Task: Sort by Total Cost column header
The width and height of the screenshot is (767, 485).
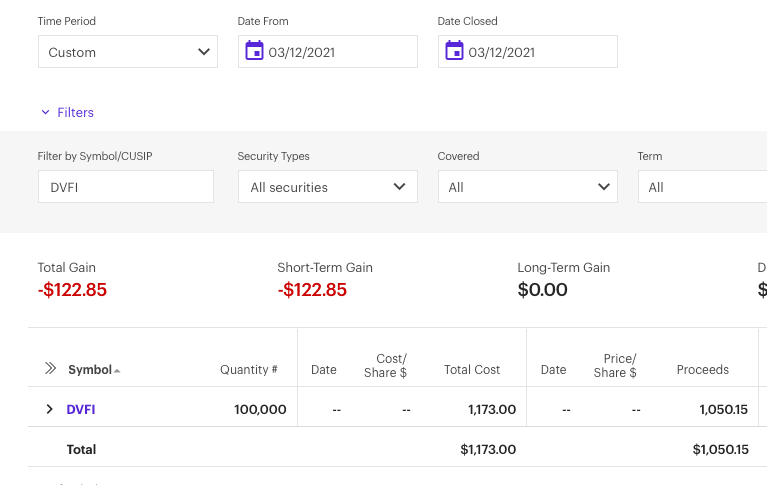Action: [x=472, y=370]
